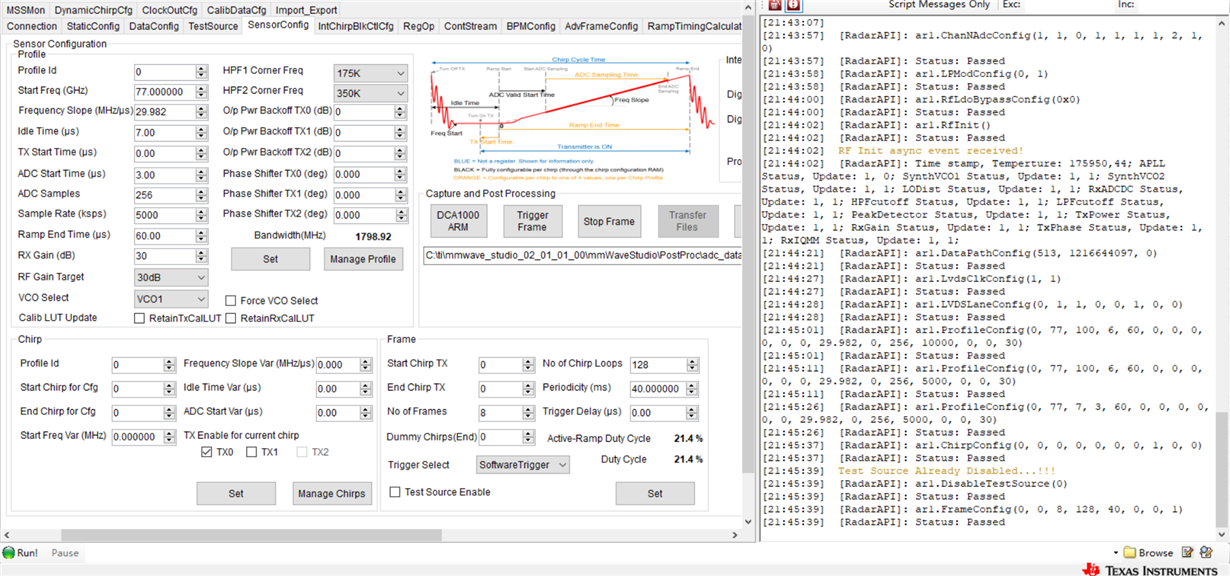This screenshot has width=1230, height=576.
Task: Increase the RX Gain (dB) spinner
Action: [x=201, y=252]
